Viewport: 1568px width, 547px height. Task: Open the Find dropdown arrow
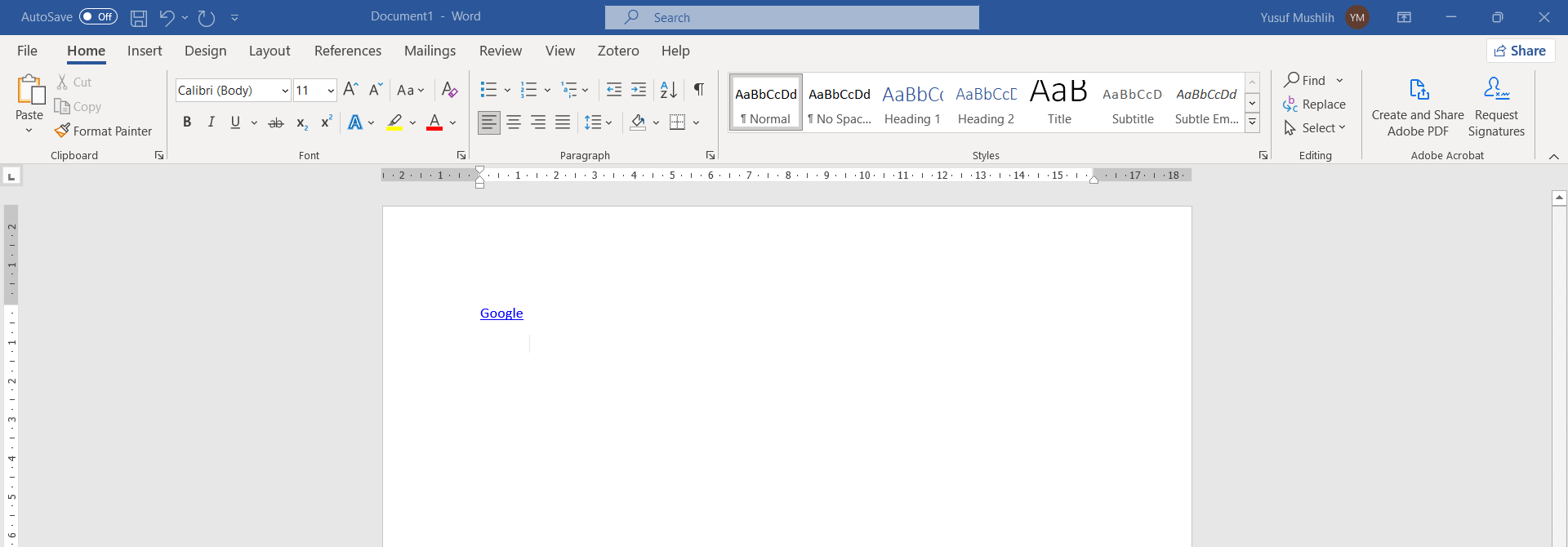pyautogui.click(x=1340, y=81)
